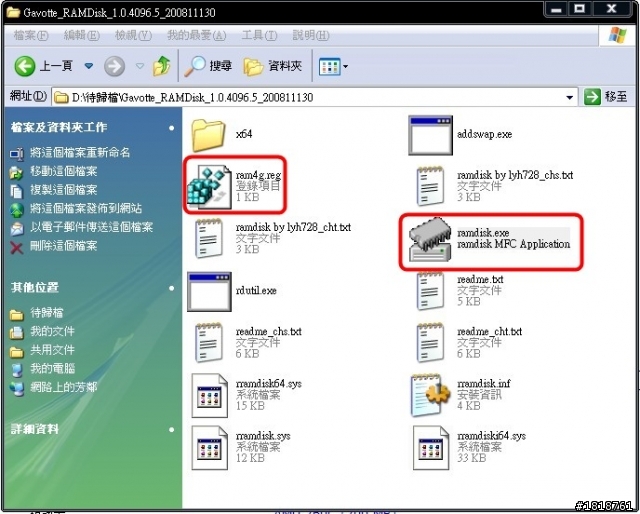Select the readme_cht.txt file icon

[x=430, y=343]
